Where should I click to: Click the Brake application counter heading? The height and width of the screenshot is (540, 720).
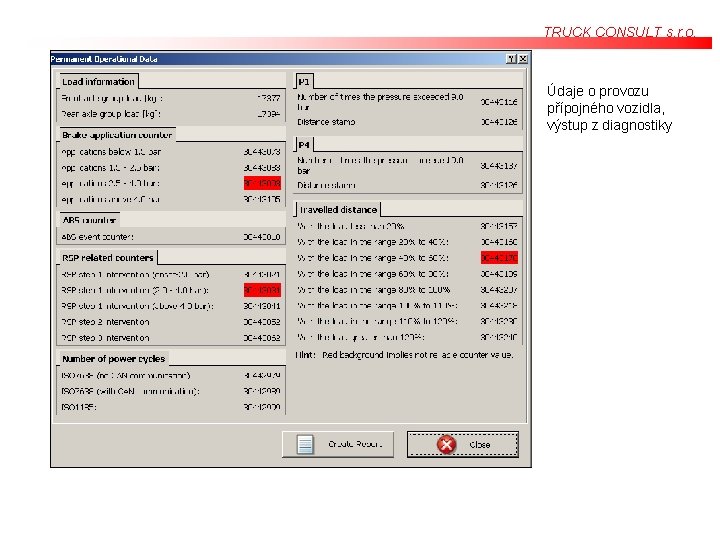pyautogui.click(x=117, y=135)
